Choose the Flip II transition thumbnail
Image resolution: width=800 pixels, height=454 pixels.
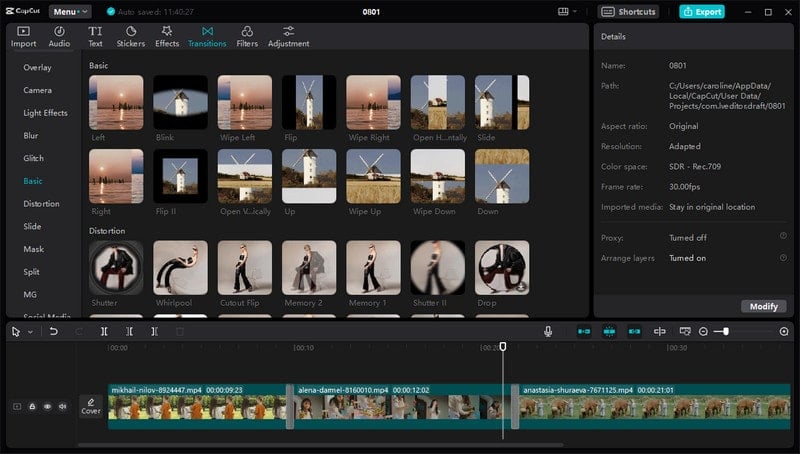pyautogui.click(x=181, y=176)
